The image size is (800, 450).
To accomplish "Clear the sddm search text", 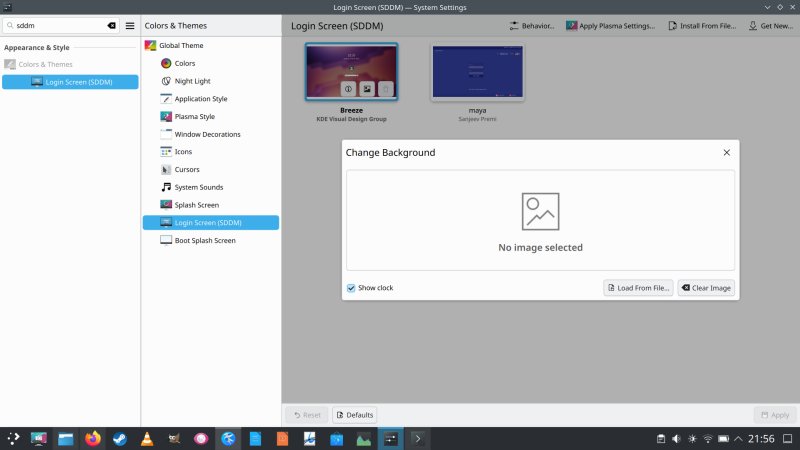I will tap(111, 26).
